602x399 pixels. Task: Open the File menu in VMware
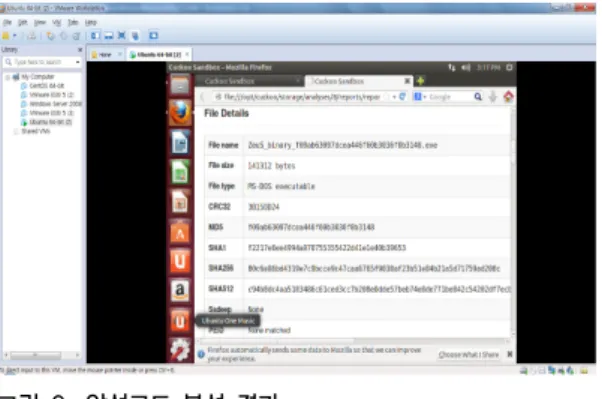7,22
